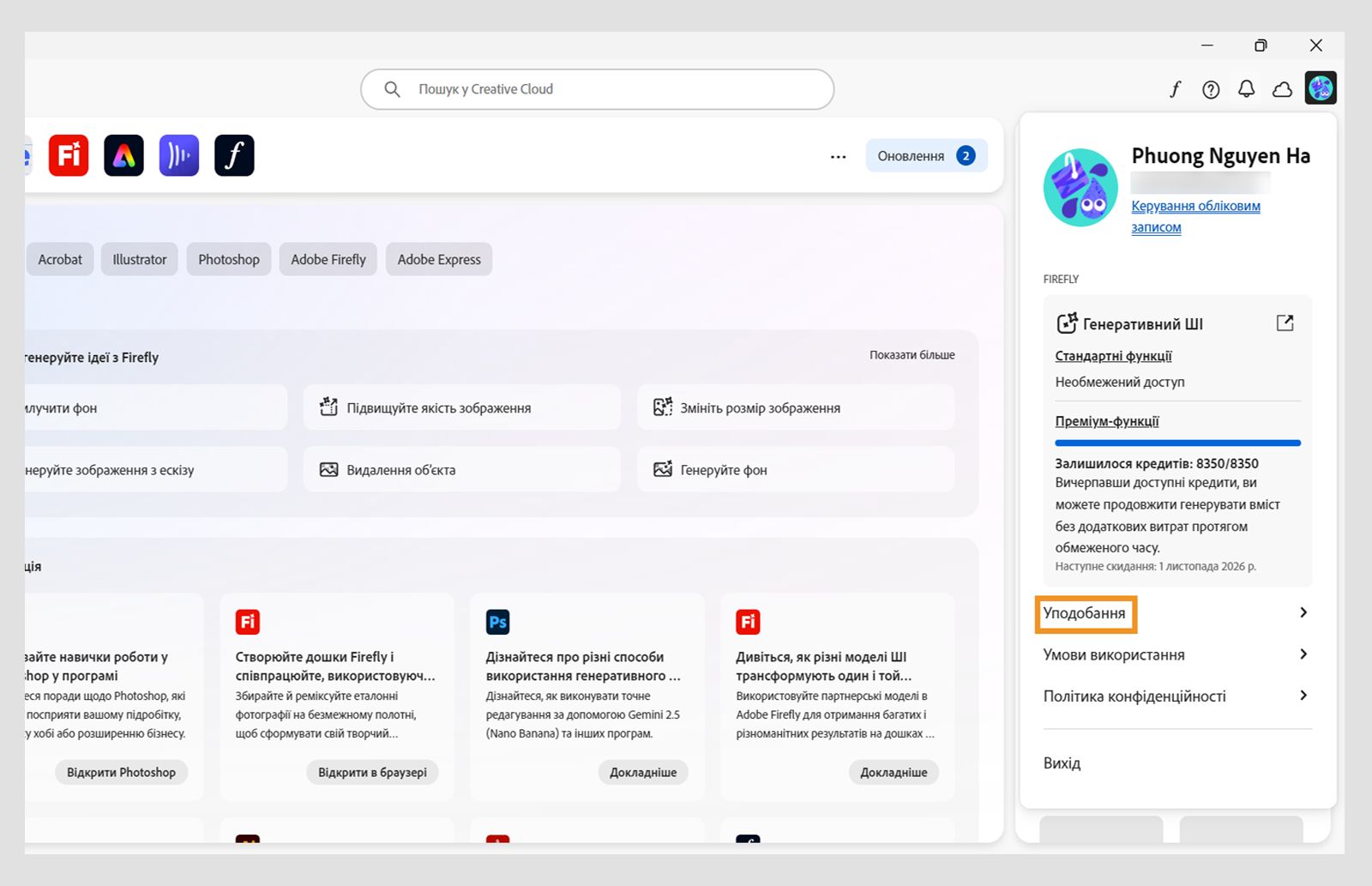Click the large profile picture in the account panel
This screenshot has height=886, width=1372.
[x=1080, y=187]
